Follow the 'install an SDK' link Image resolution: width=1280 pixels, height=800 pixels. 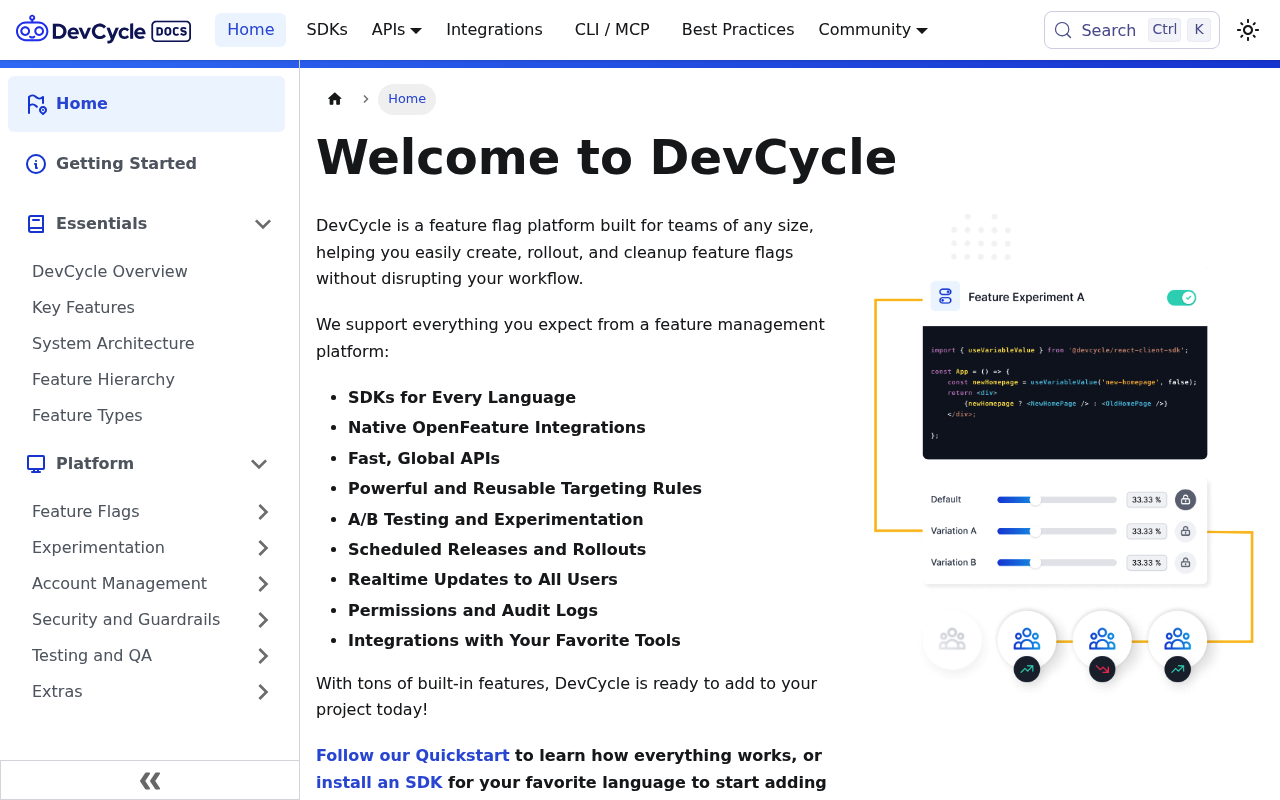(x=379, y=783)
